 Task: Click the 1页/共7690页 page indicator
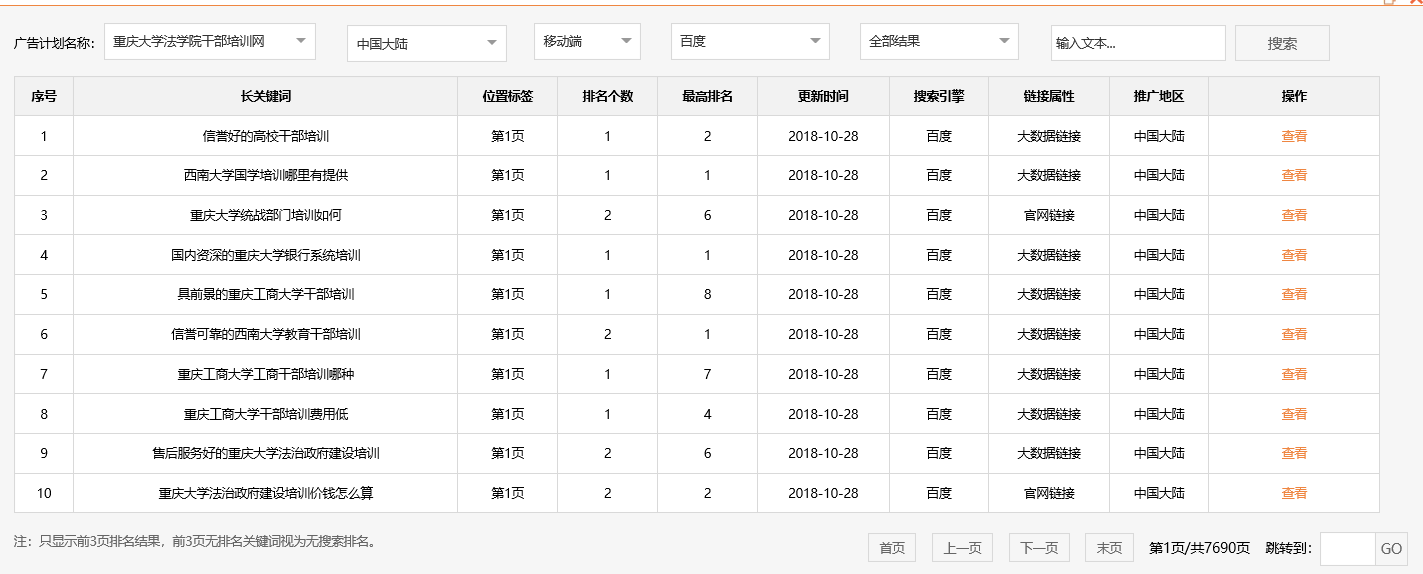1199,548
